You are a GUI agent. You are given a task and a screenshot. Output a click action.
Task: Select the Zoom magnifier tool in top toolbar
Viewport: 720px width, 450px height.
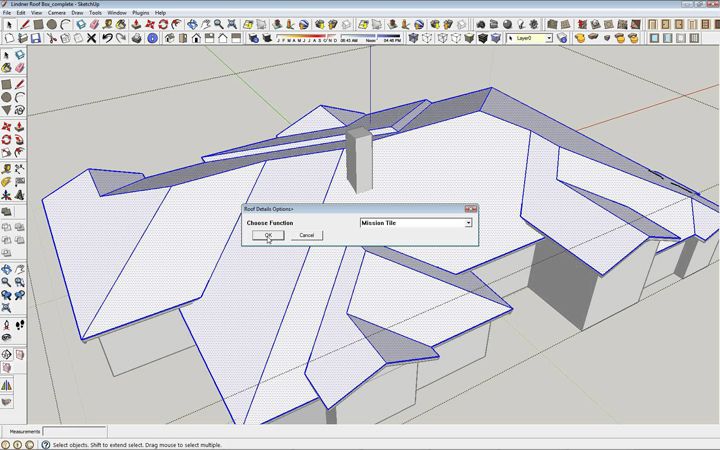pyautogui.click(x=219, y=24)
